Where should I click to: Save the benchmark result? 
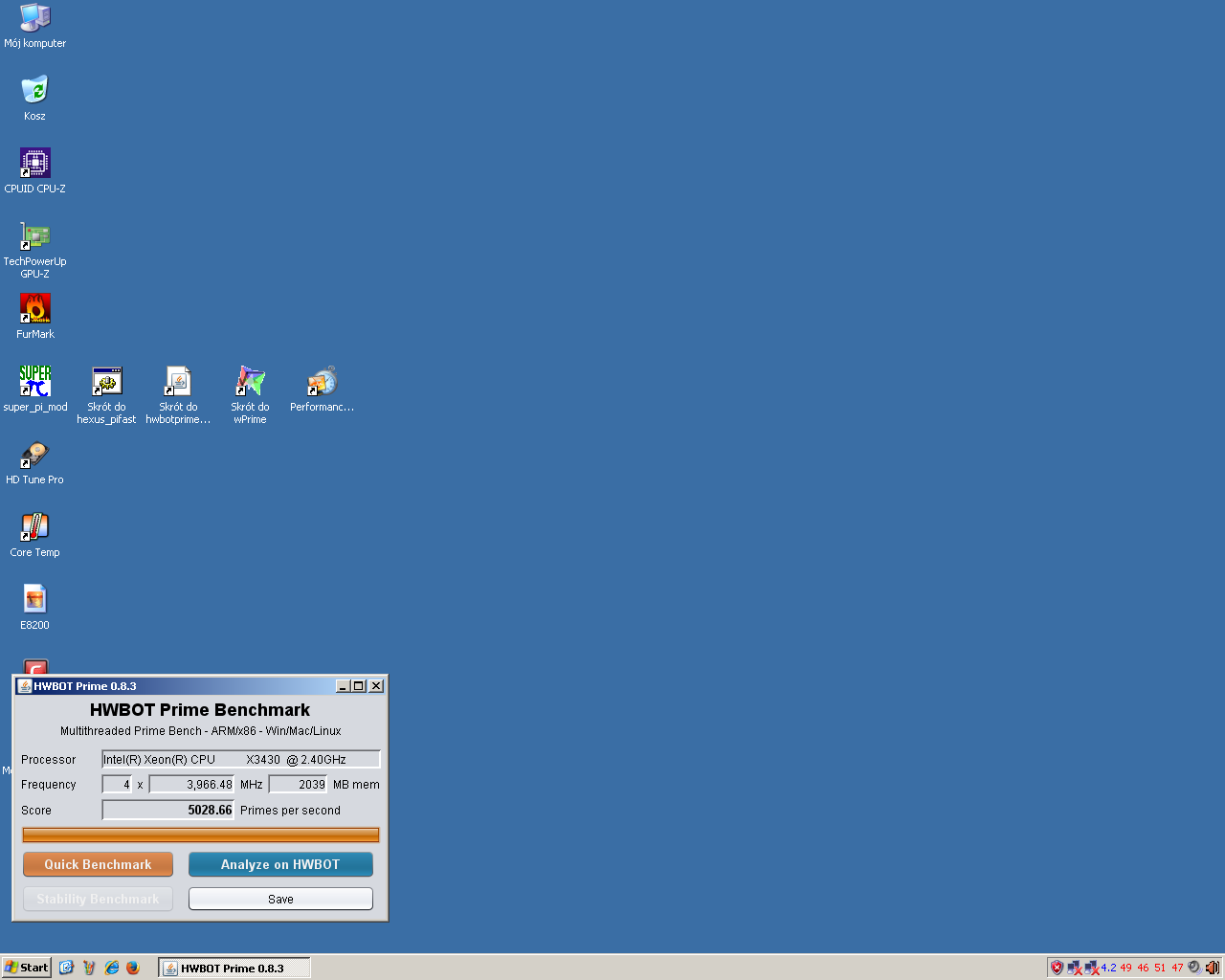tap(280, 899)
